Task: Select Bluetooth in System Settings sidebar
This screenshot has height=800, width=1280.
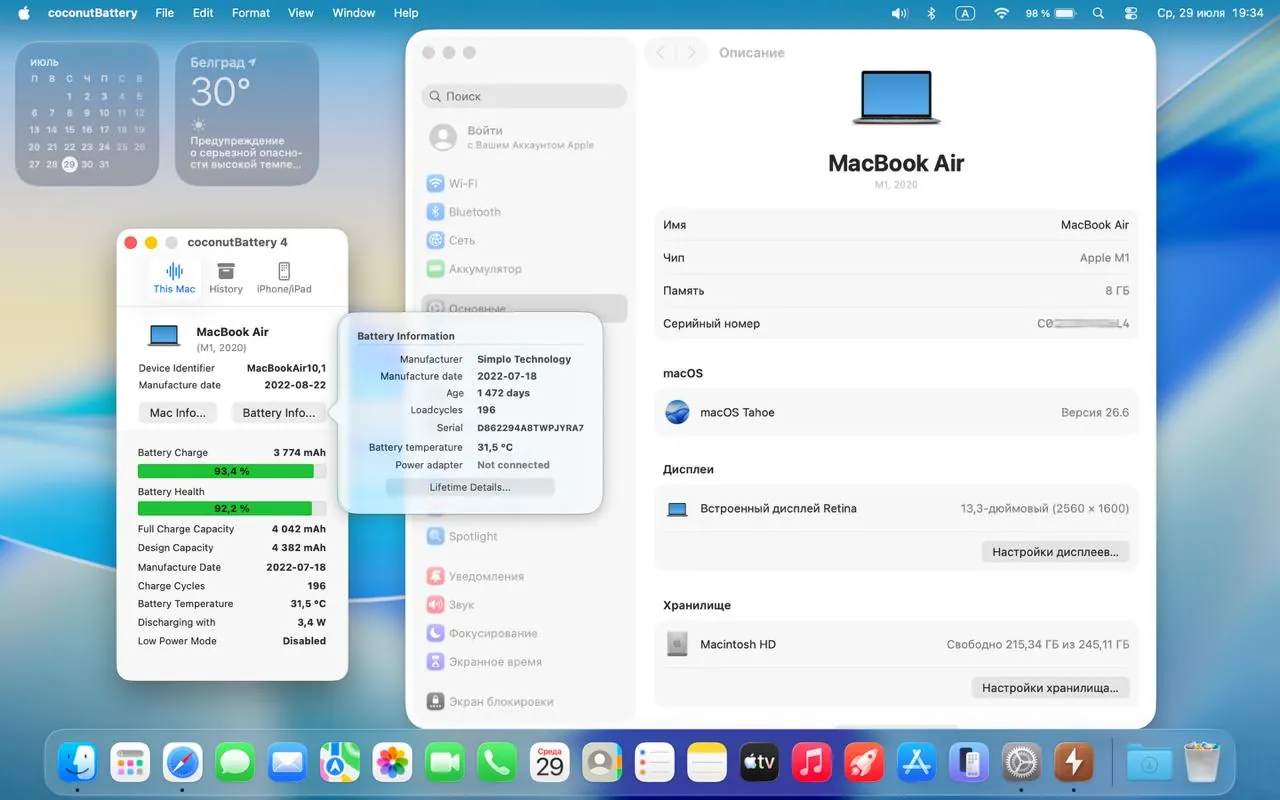Action: click(x=525, y=212)
